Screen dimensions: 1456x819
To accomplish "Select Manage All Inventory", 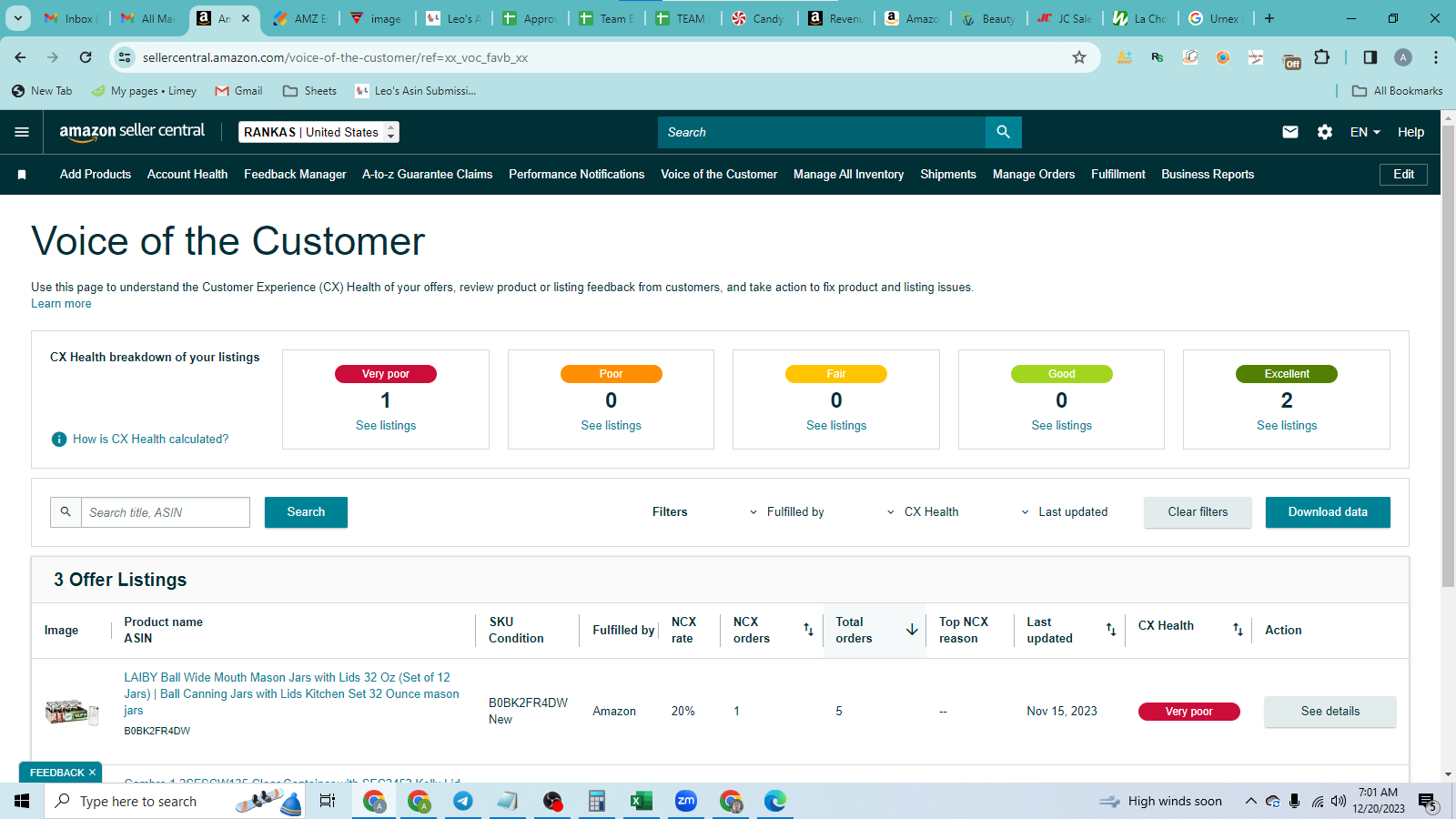I will tap(849, 175).
